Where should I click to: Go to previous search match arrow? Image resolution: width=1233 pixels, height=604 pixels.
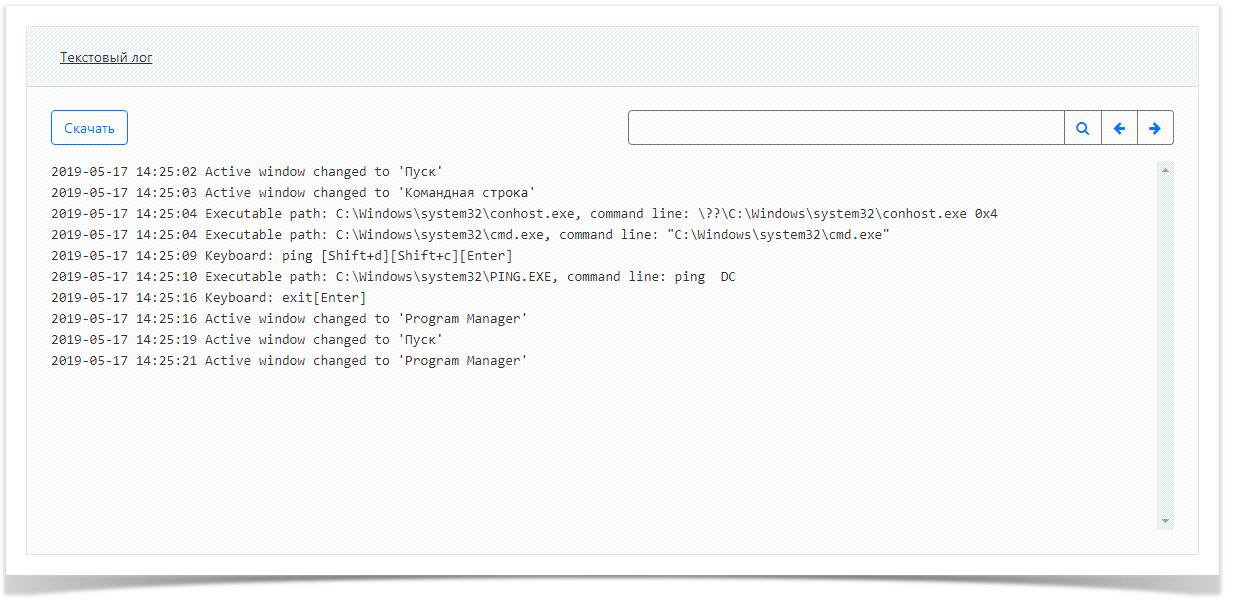(x=1119, y=128)
